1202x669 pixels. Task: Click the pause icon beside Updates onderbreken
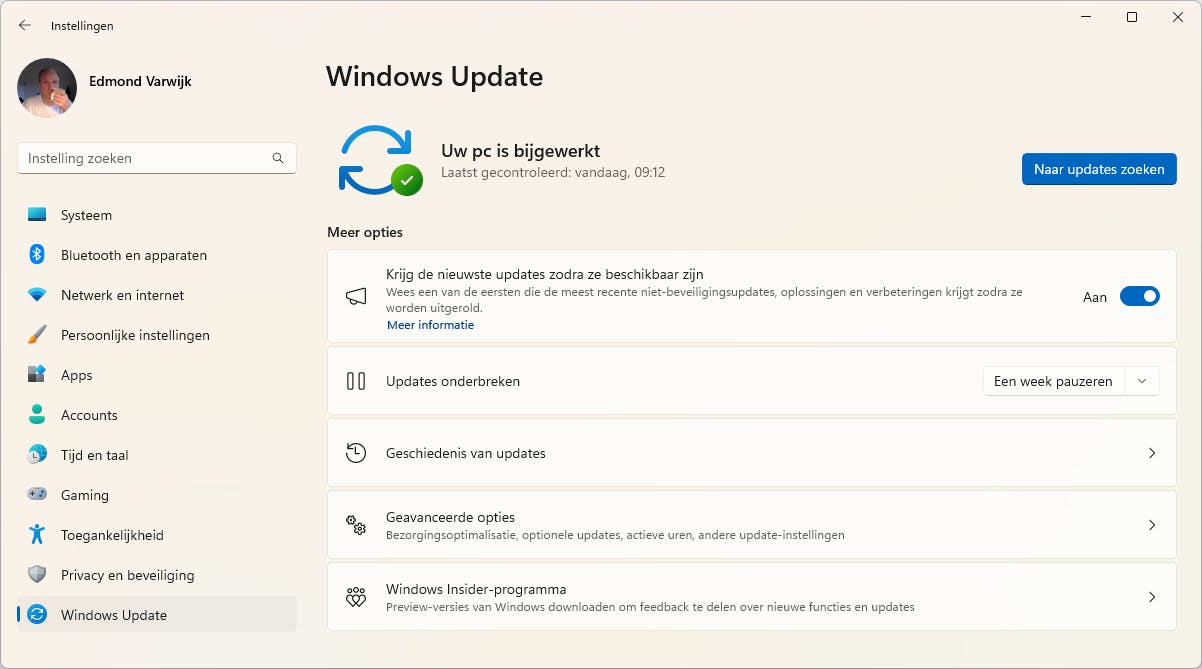tap(356, 381)
